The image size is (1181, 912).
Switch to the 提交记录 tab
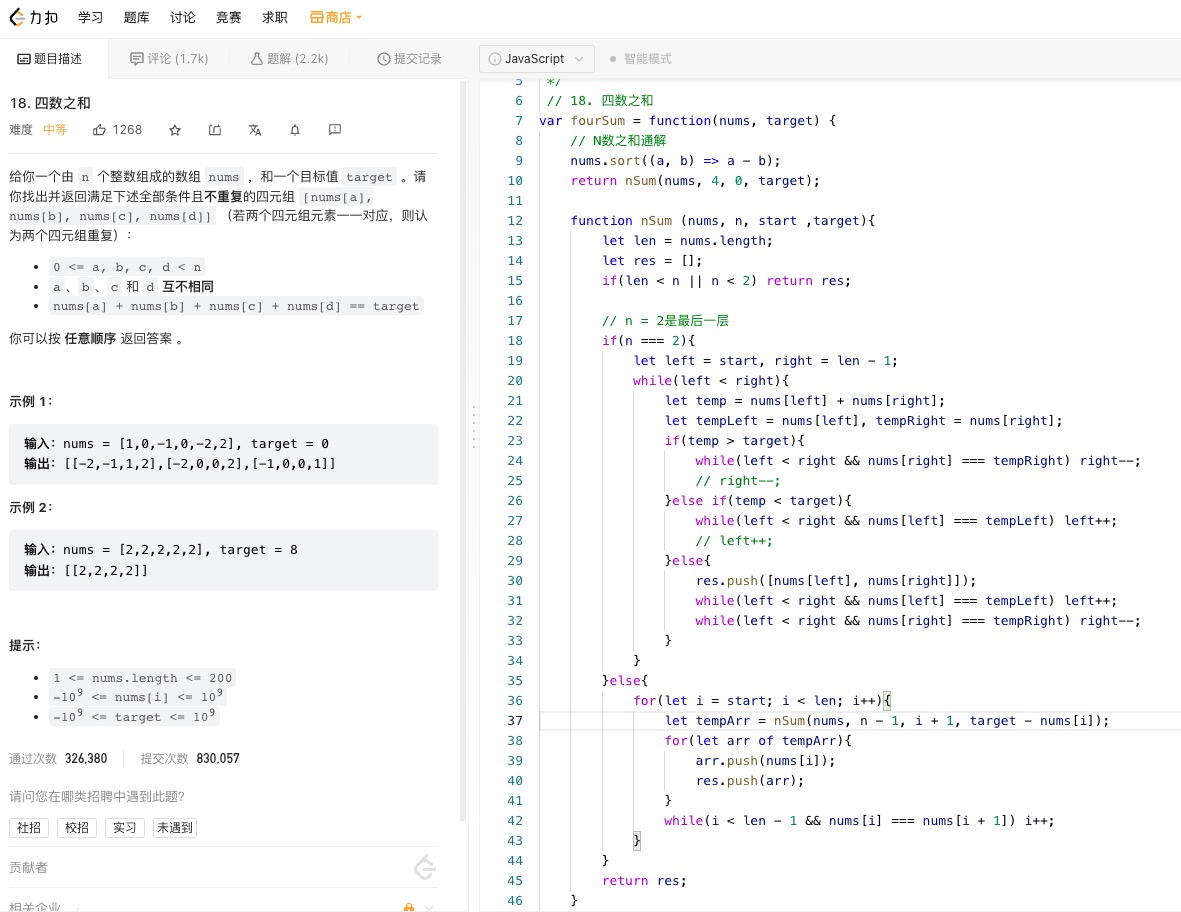tap(409, 59)
